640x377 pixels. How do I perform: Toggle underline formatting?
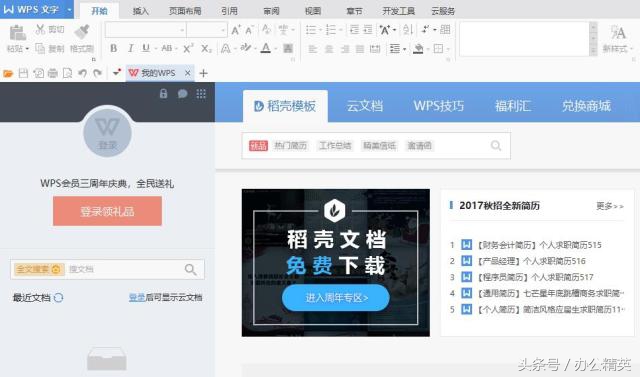coord(146,49)
